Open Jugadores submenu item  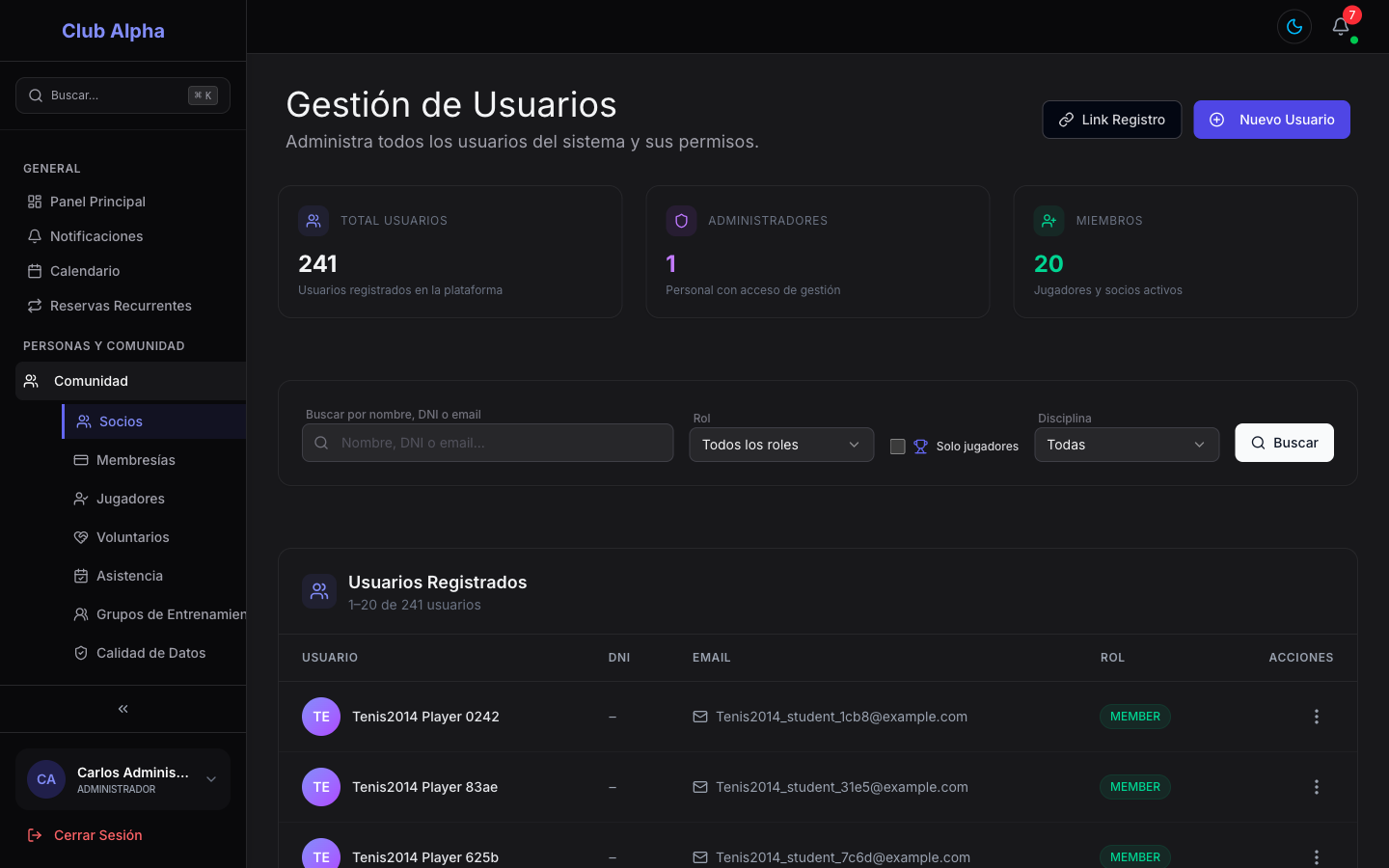pos(155,499)
